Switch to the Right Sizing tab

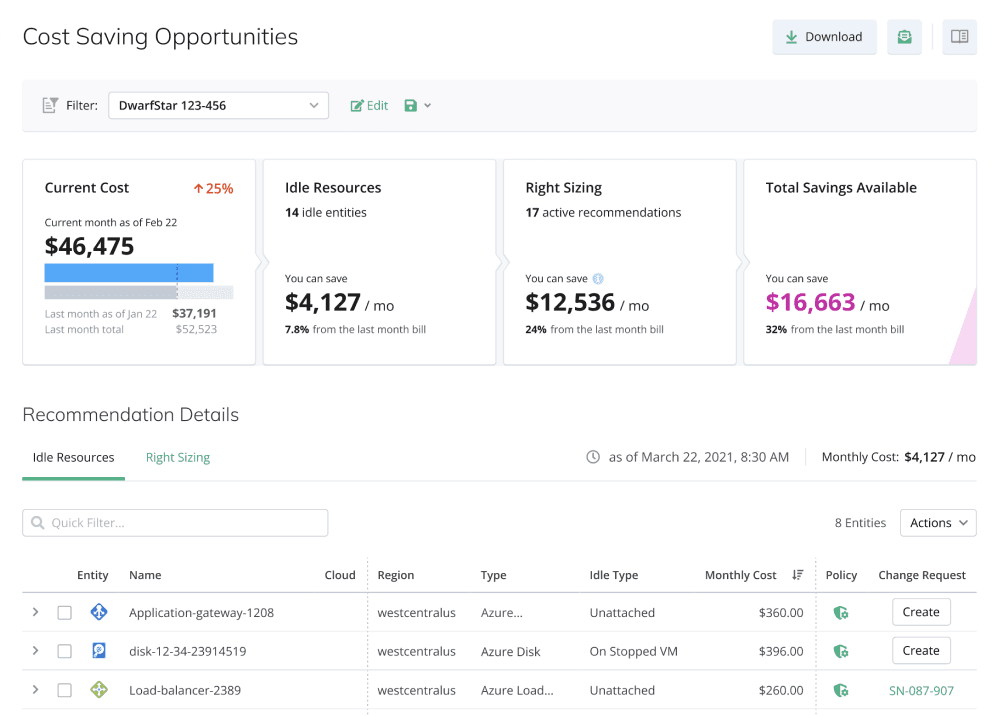tap(178, 457)
